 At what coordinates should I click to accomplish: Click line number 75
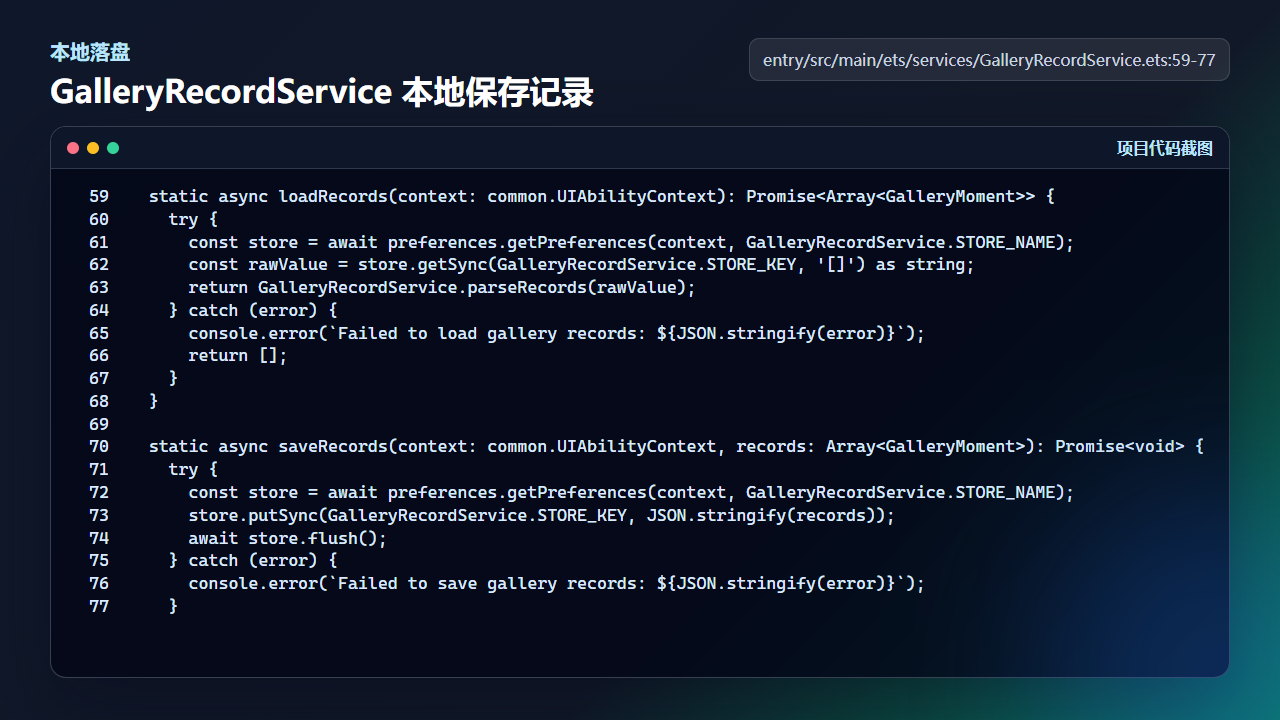pyautogui.click(x=99, y=560)
